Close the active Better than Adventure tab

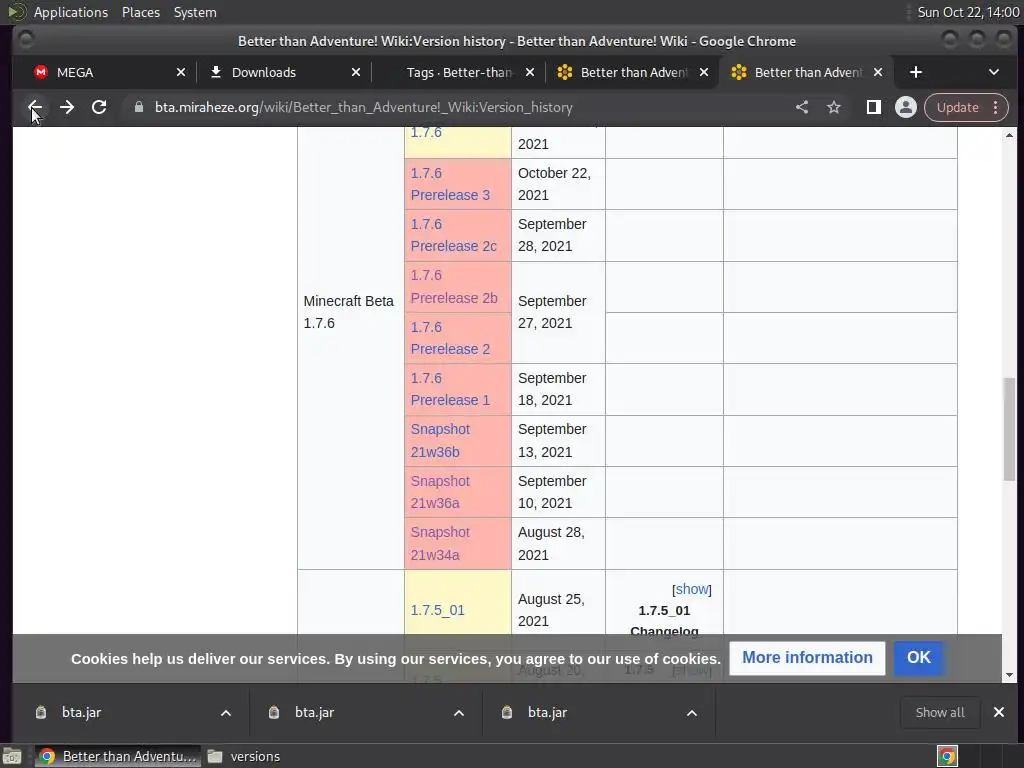point(878,72)
